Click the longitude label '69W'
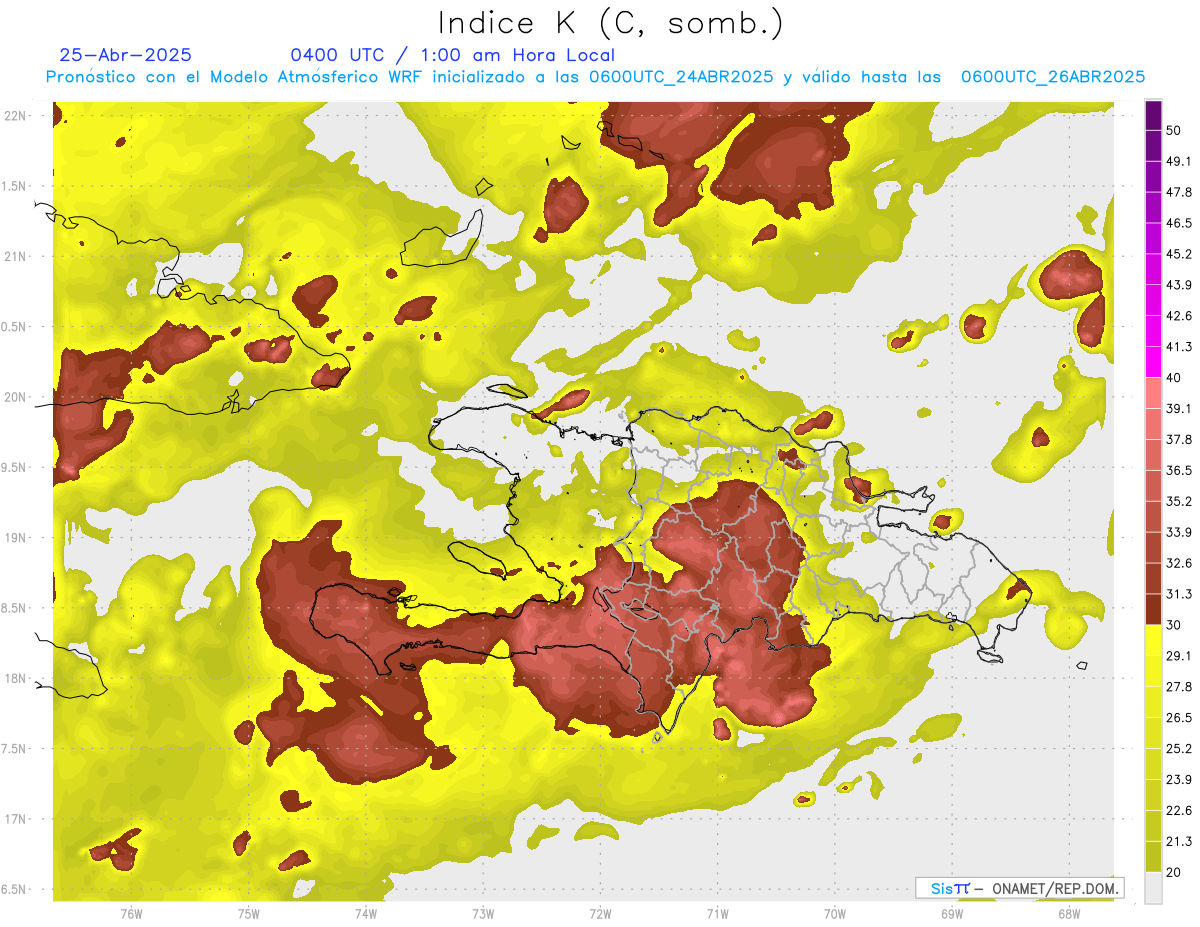The height and width of the screenshot is (927, 1200). click(x=952, y=914)
